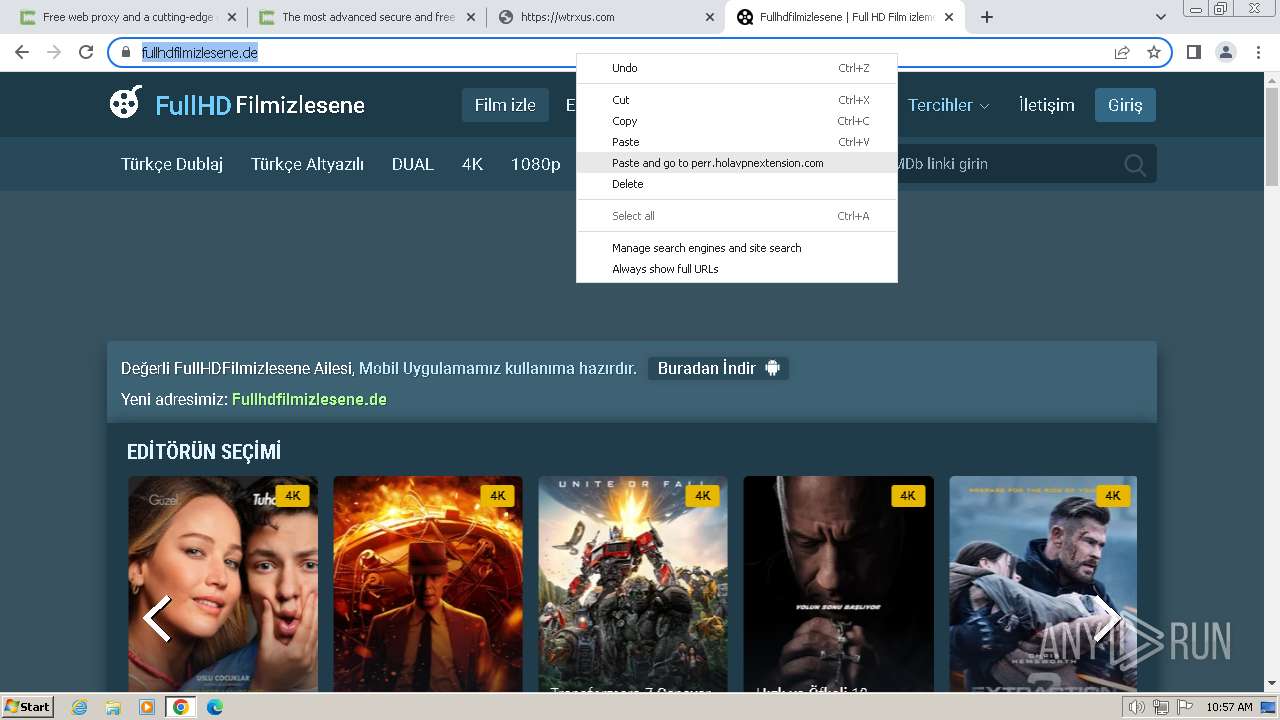
Task: Open Chrome three-dot menu
Action: [1258, 52]
